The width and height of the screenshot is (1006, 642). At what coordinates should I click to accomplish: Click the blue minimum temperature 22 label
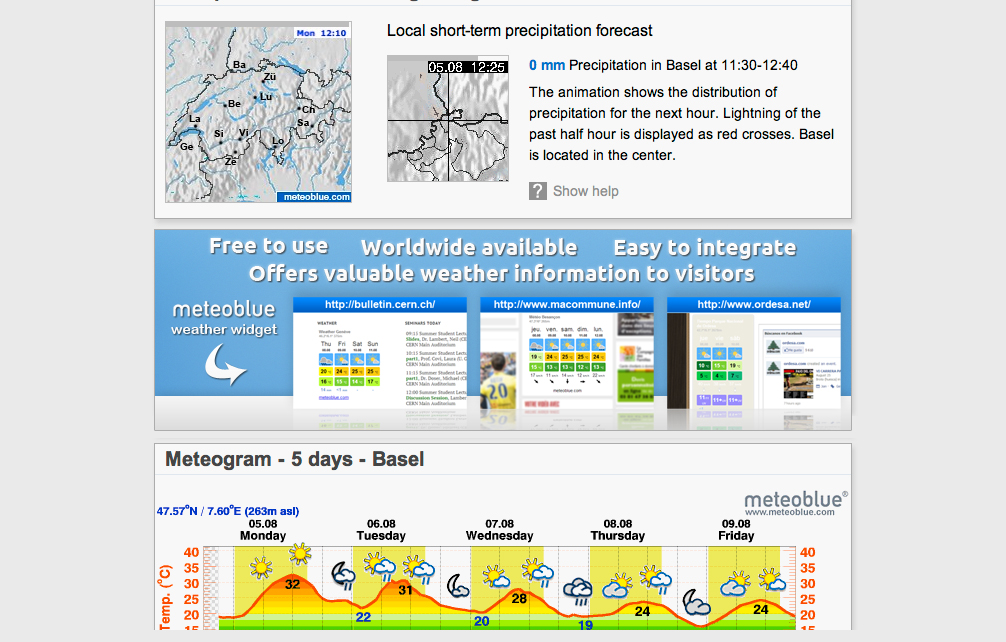point(363,617)
